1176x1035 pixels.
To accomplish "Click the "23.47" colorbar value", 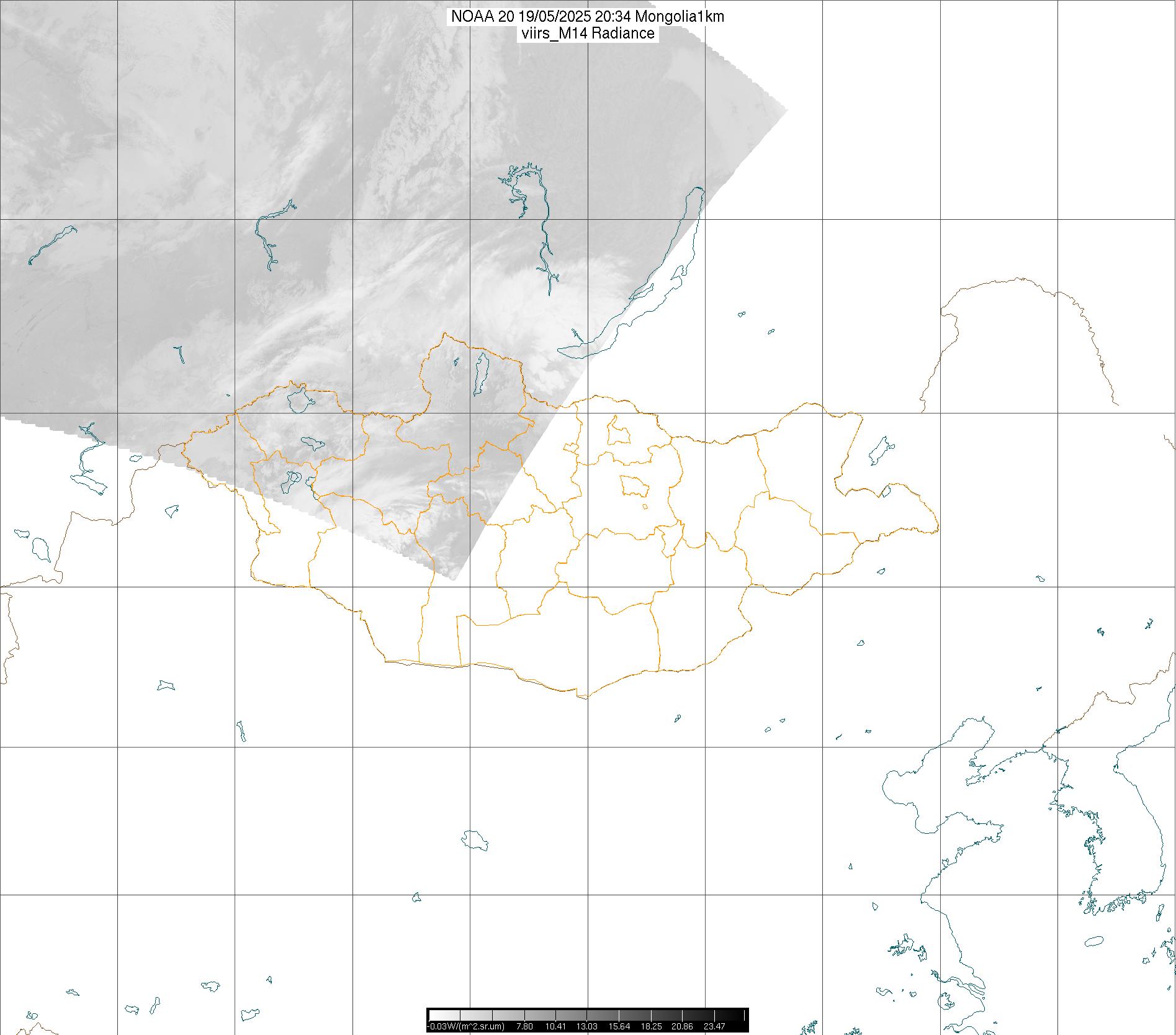I will tap(715, 1027).
